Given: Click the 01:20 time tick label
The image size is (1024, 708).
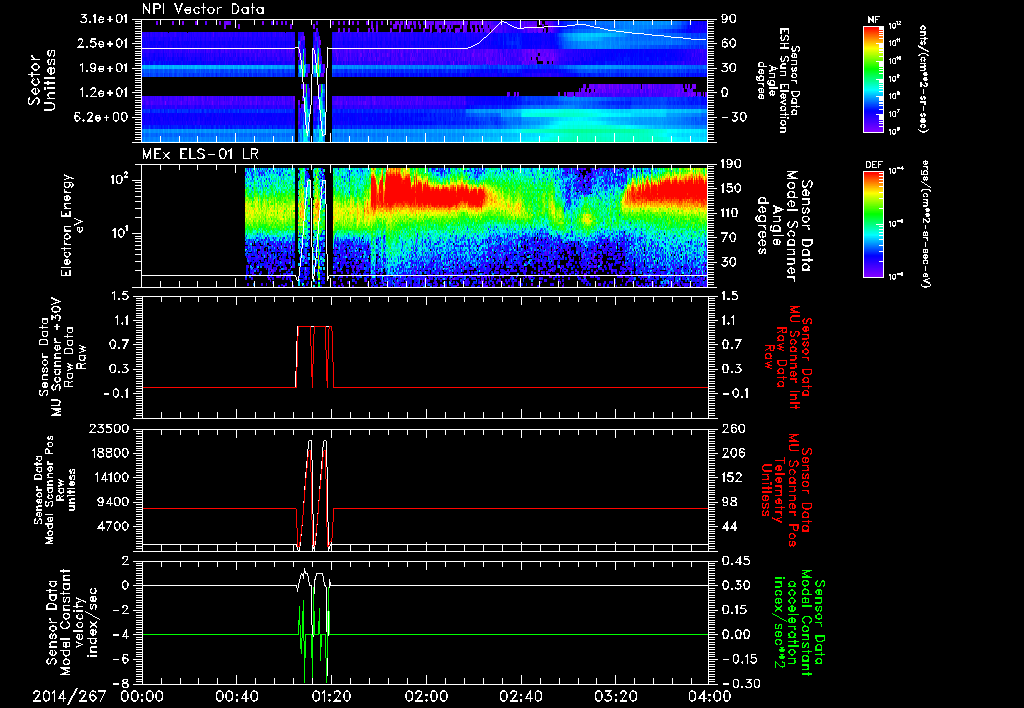Looking at the screenshot, I should click(x=331, y=696).
